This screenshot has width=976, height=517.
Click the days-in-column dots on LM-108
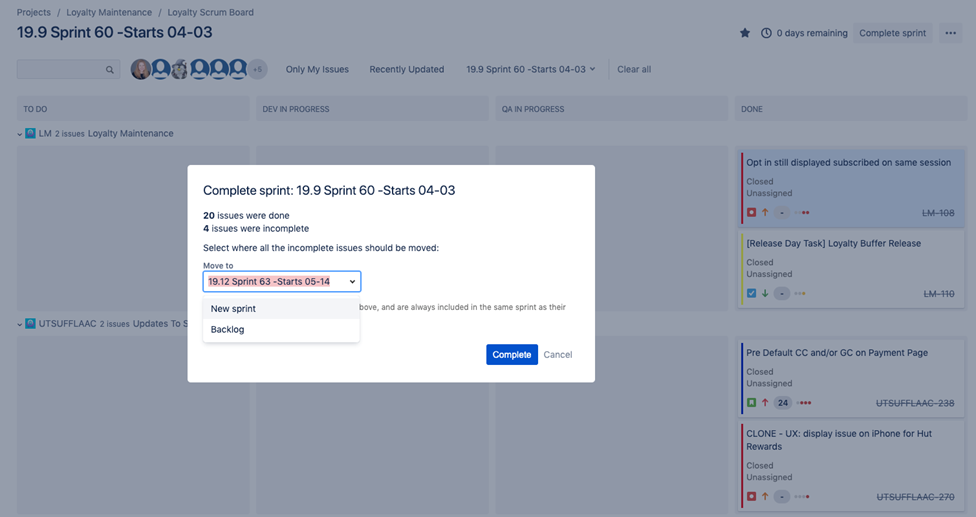coord(802,213)
